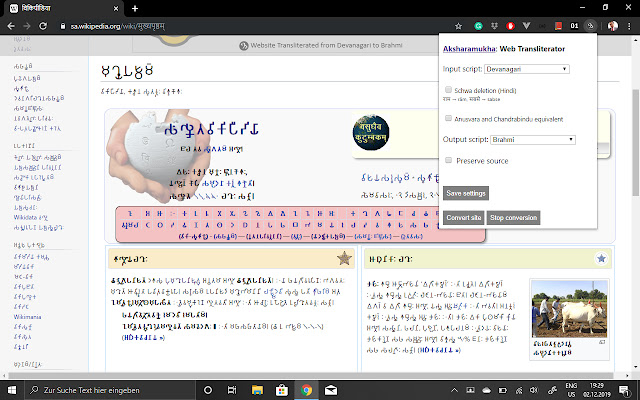This screenshot has width=640, height=400.
Task: Open new browser tab
Action: click(135, 8)
